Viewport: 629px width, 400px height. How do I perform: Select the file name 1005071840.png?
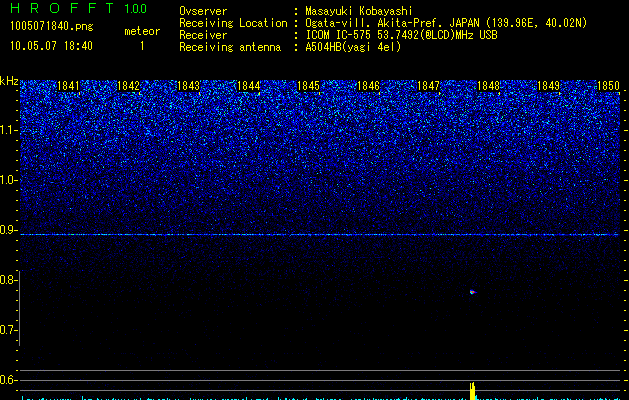[51, 26]
